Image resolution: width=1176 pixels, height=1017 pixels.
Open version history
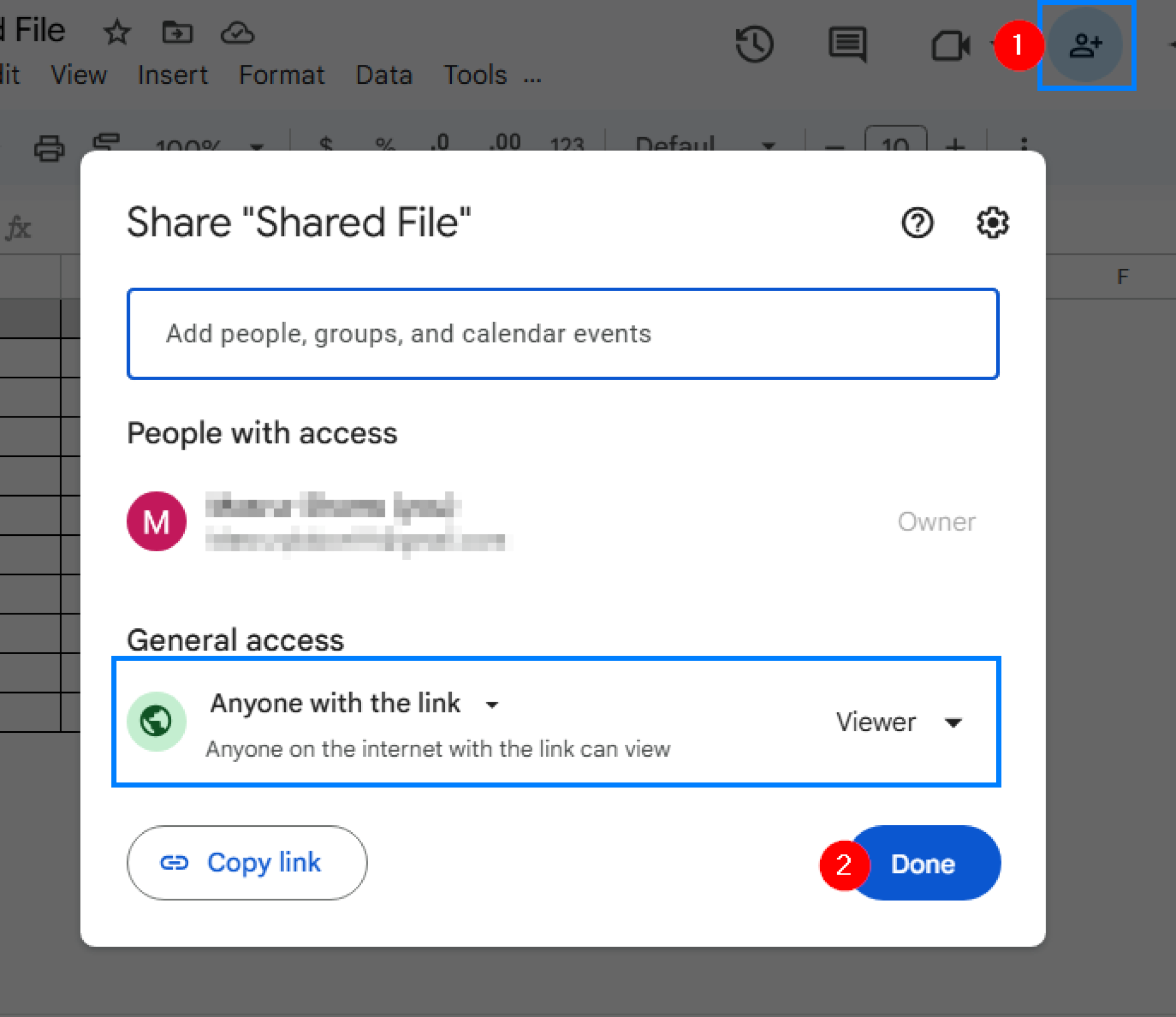[x=756, y=43]
